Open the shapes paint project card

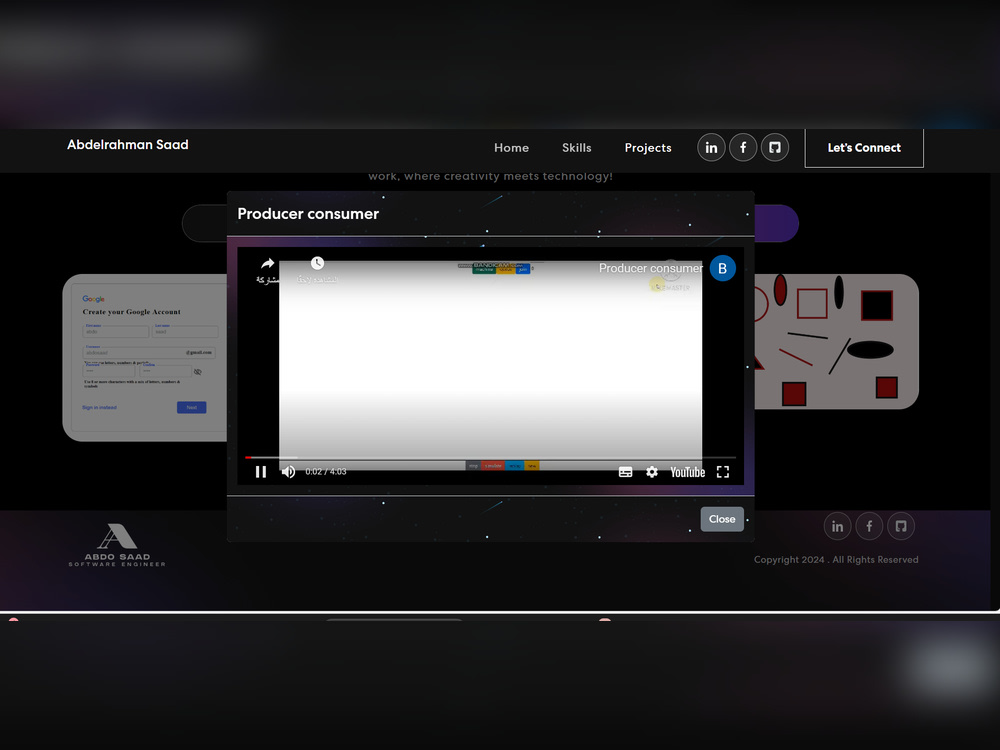click(837, 342)
